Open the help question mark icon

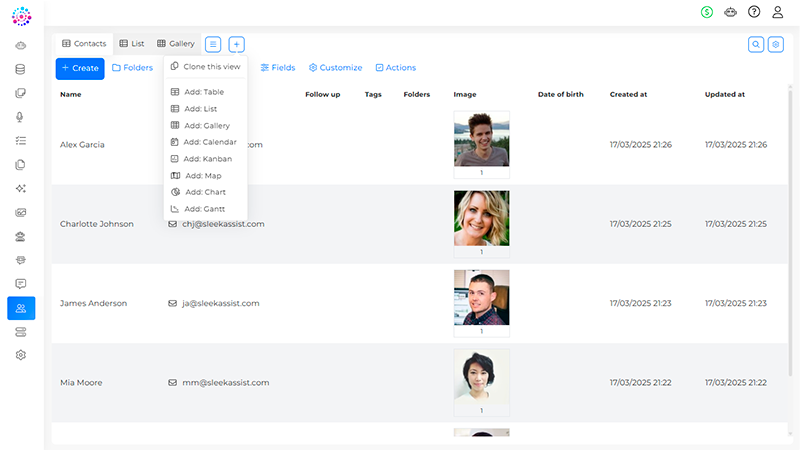754,12
